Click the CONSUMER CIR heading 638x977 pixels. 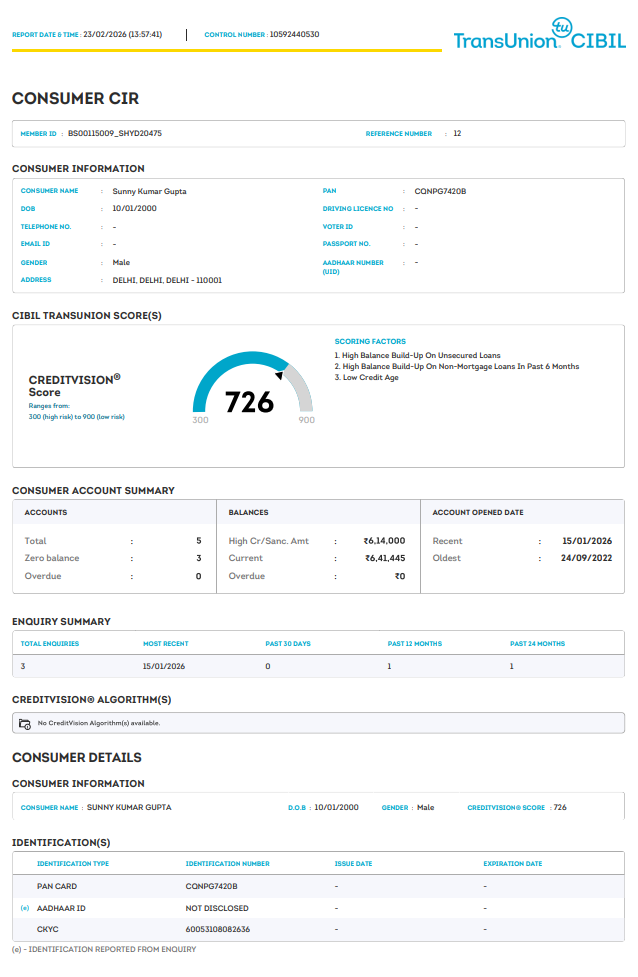pyautogui.click(x=75, y=98)
